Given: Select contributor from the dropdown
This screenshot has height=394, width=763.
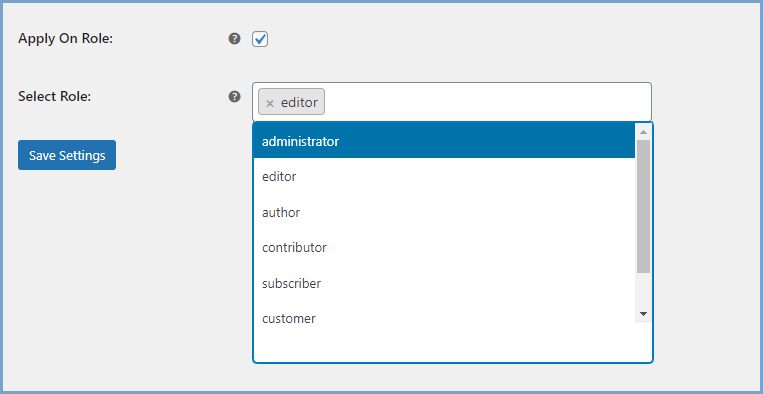Looking at the screenshot, I should pos(444,248).
